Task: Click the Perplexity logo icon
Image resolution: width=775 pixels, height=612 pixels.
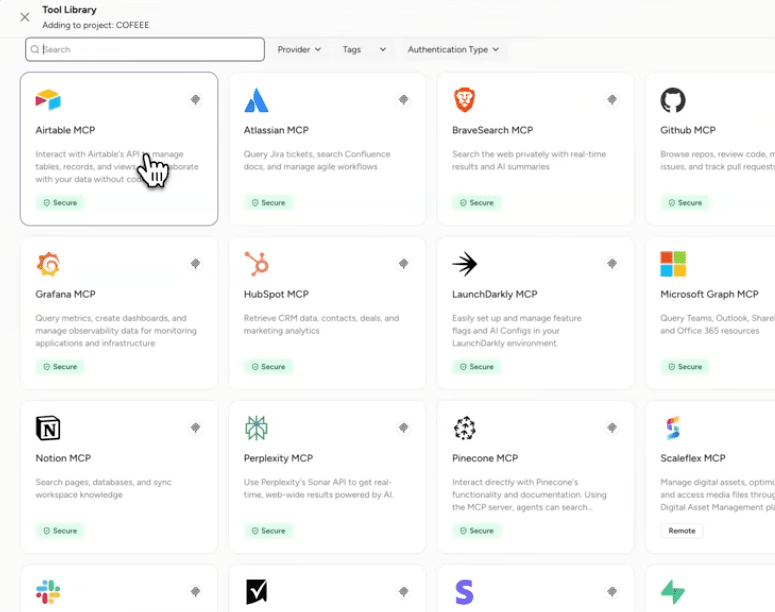Action: 256,428
